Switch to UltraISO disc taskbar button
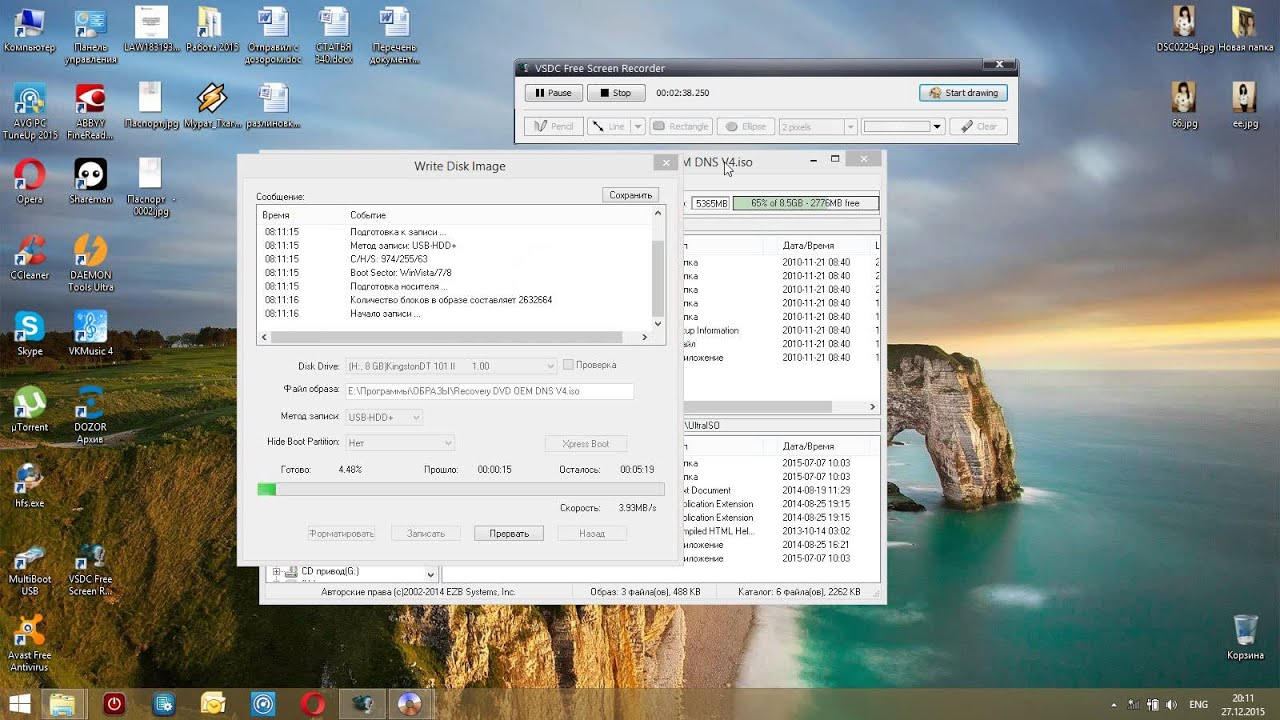 [x=409, y=704]
